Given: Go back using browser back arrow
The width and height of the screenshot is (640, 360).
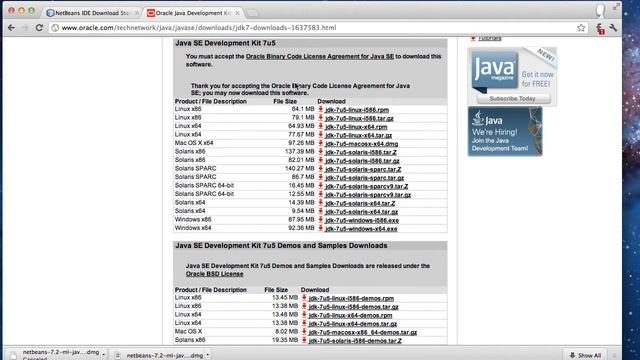Looking at the screenshot, I should [x=11, y=28].
